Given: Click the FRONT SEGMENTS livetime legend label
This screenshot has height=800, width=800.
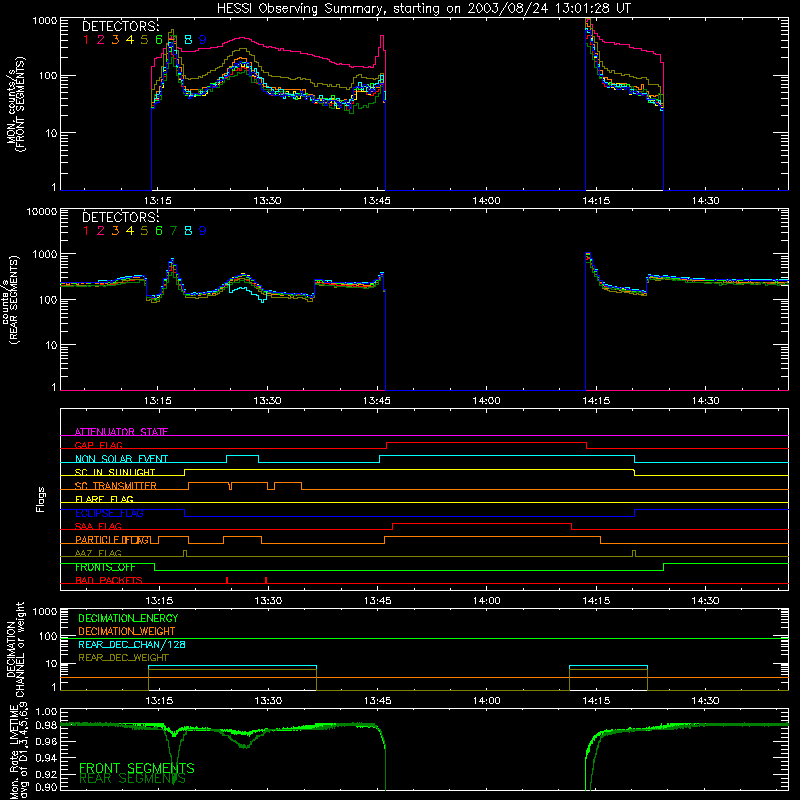Looking at the screenshot, I should click(137, 768).
